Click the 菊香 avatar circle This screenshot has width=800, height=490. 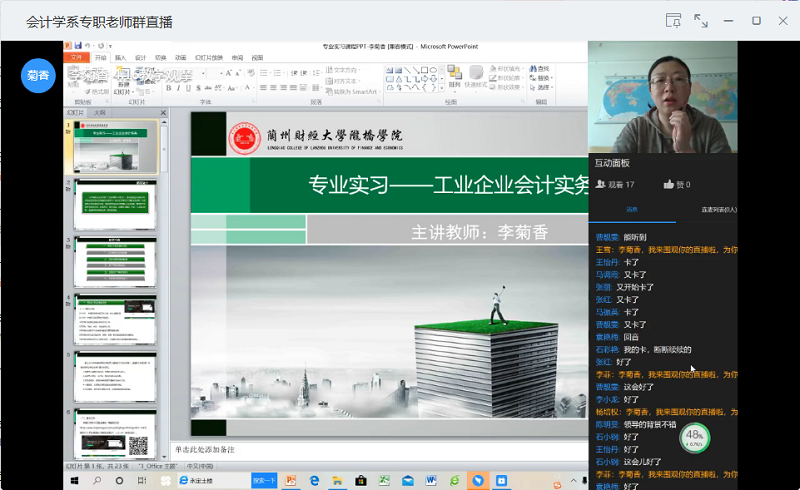[39, 75]
